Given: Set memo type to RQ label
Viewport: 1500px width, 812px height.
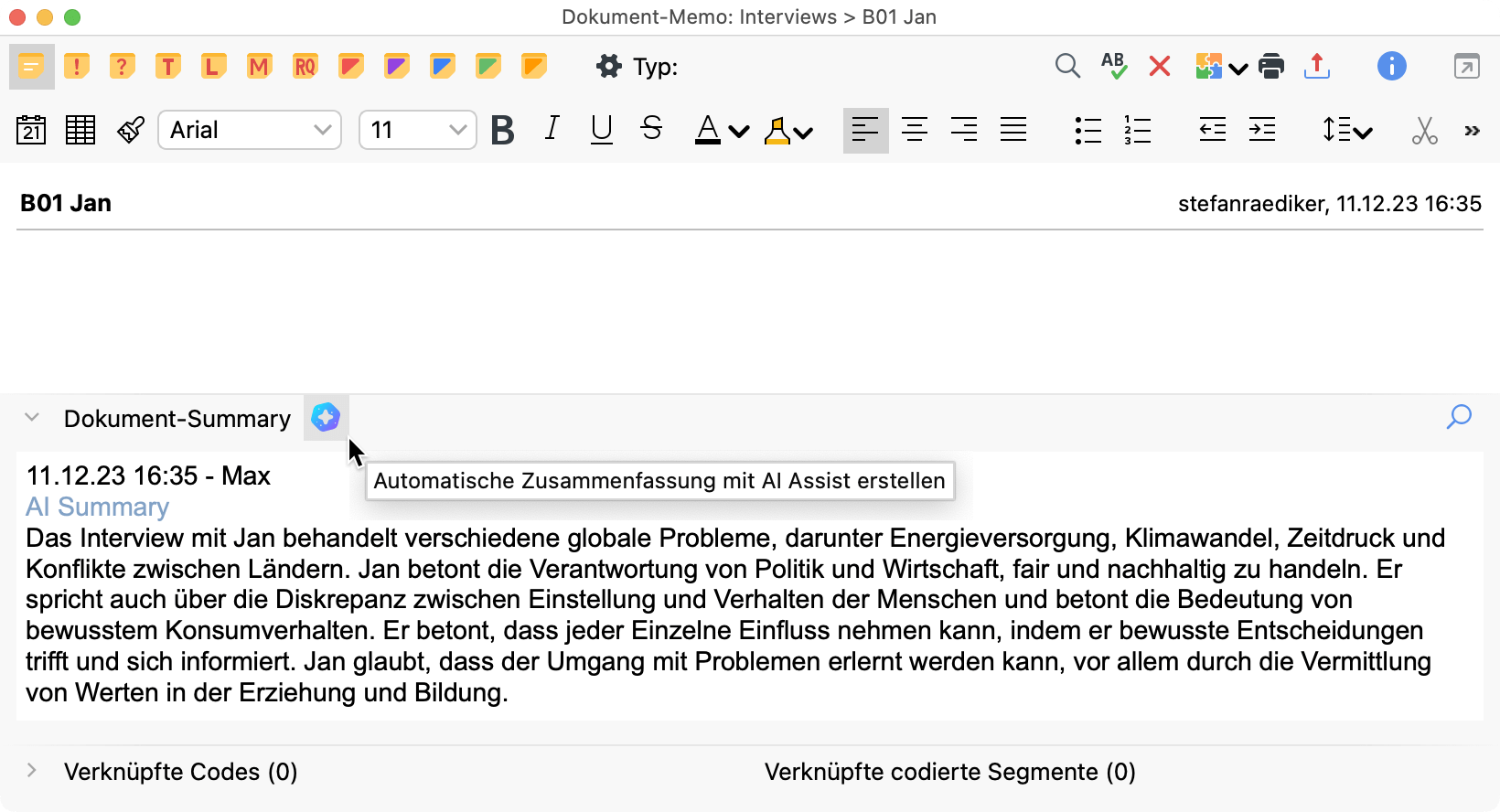Looking at the screenshot, I should point(305,67).
